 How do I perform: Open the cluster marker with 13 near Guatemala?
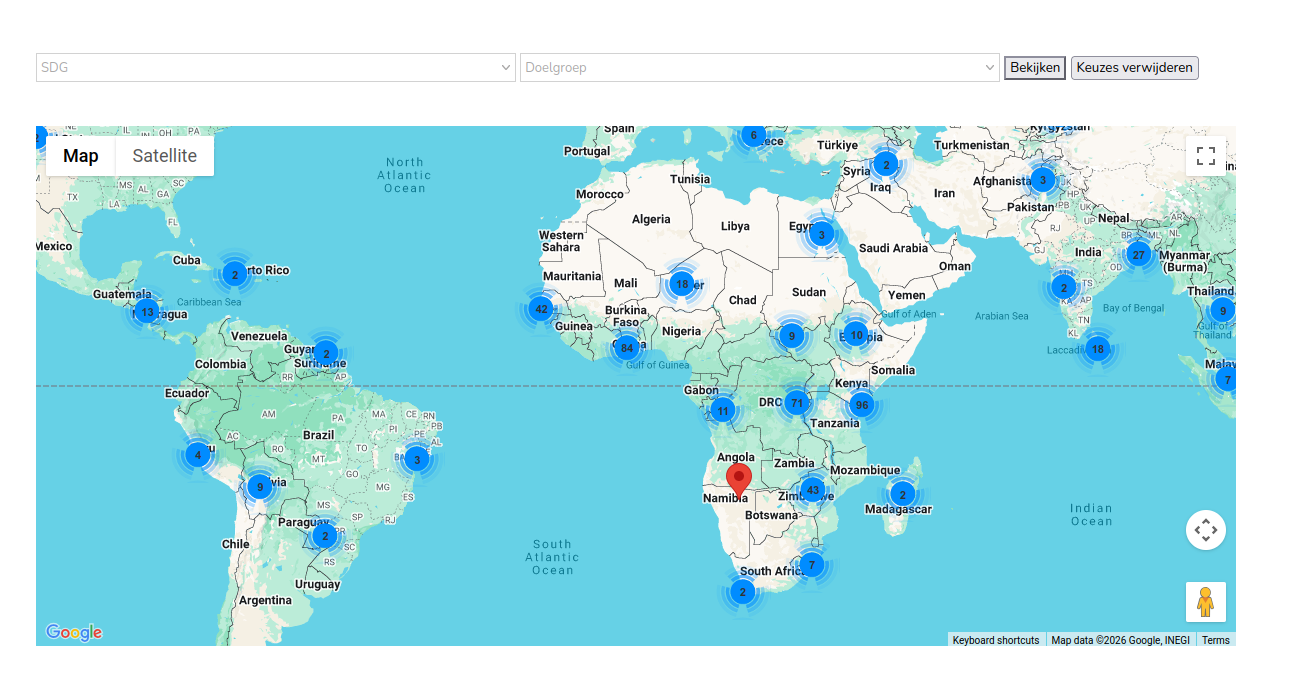[147, 312]
